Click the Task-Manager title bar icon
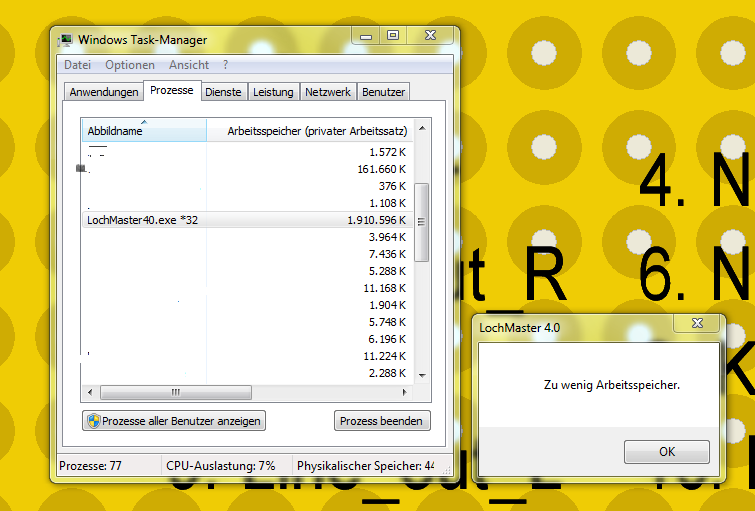Screen dimensions: 755x511 point(65,40)
